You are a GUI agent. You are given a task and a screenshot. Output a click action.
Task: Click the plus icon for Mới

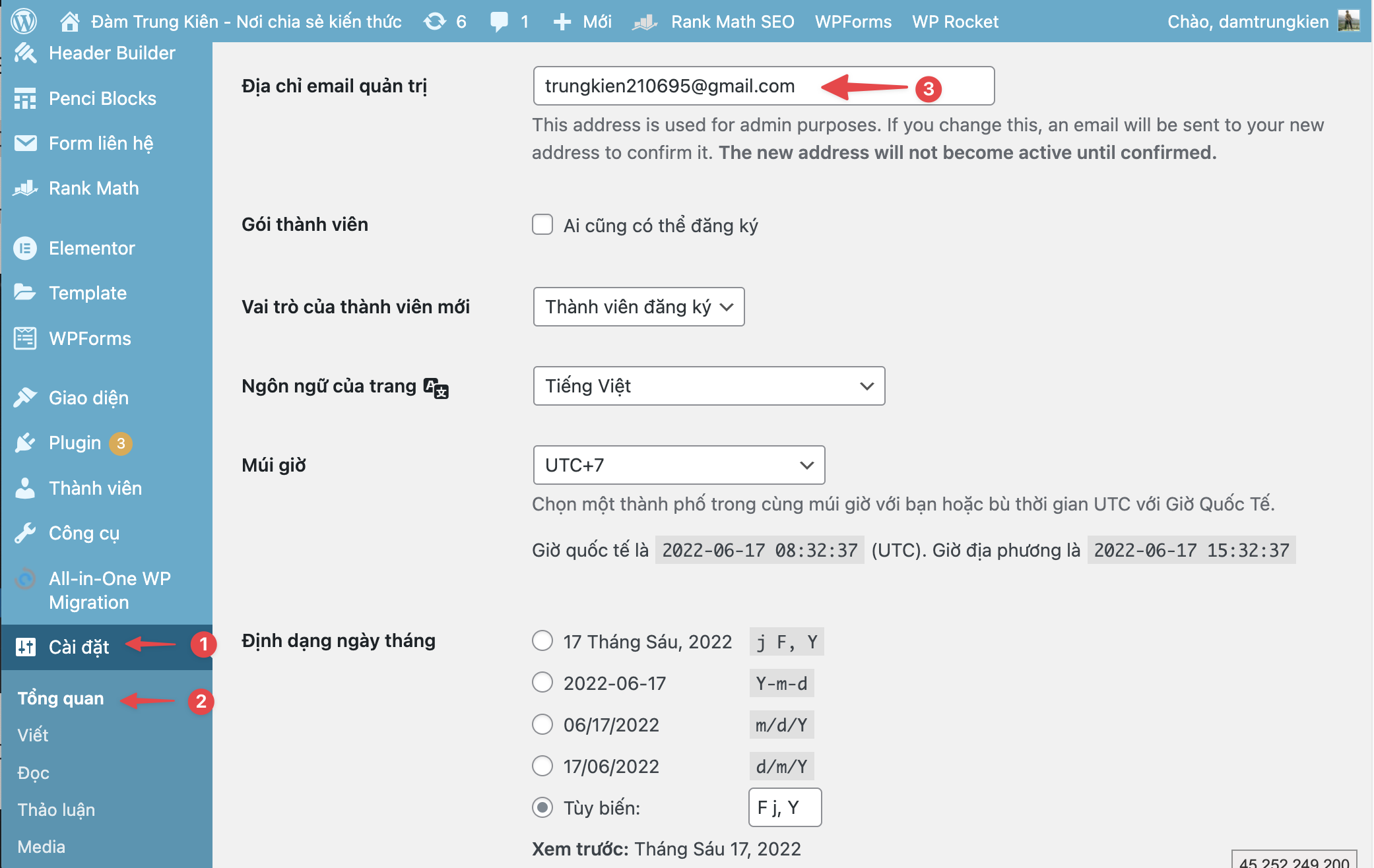(x=562, y=22)
